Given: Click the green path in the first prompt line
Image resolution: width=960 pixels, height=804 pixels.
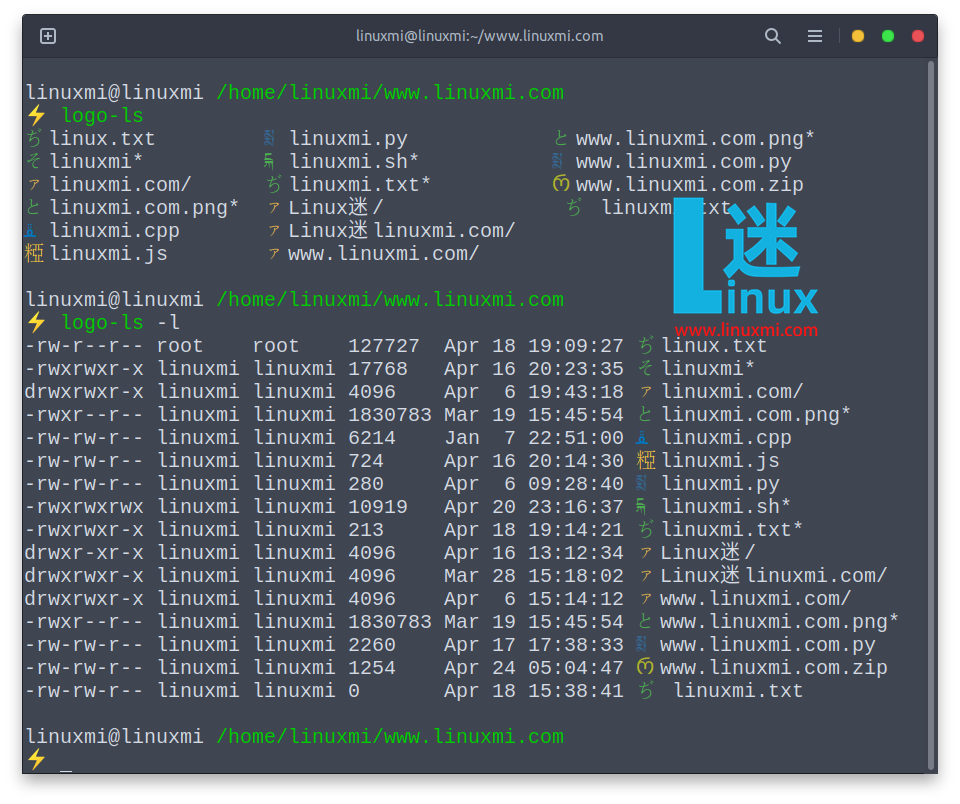Looking at the screenshot, I should click(x=389, y=93).
